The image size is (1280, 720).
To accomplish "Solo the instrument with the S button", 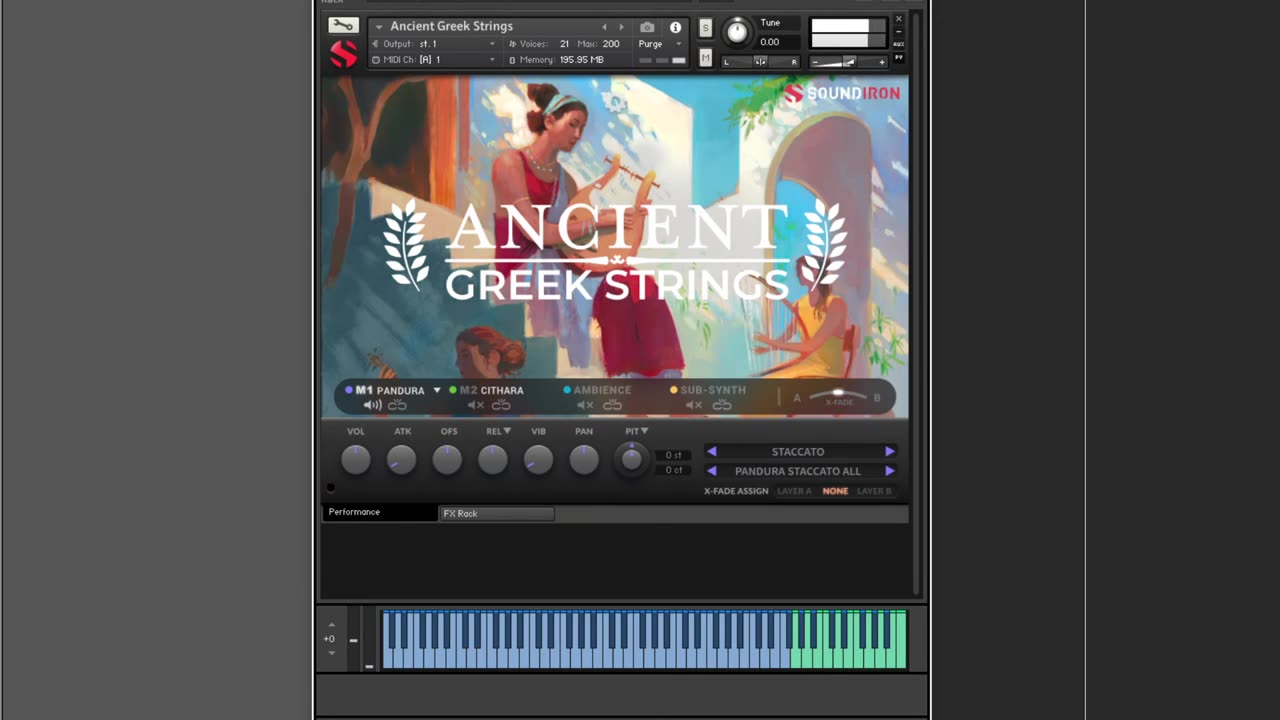I will coord(705,27).
